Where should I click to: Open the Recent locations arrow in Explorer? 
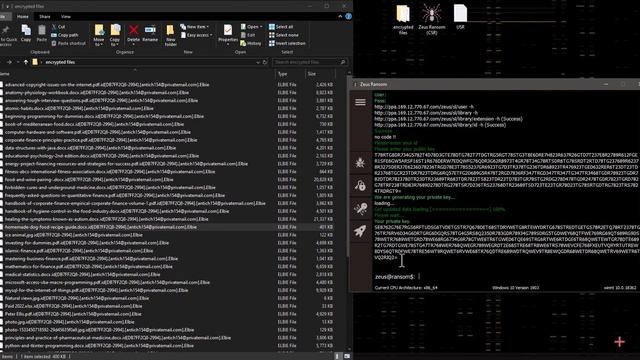(18, 62)
